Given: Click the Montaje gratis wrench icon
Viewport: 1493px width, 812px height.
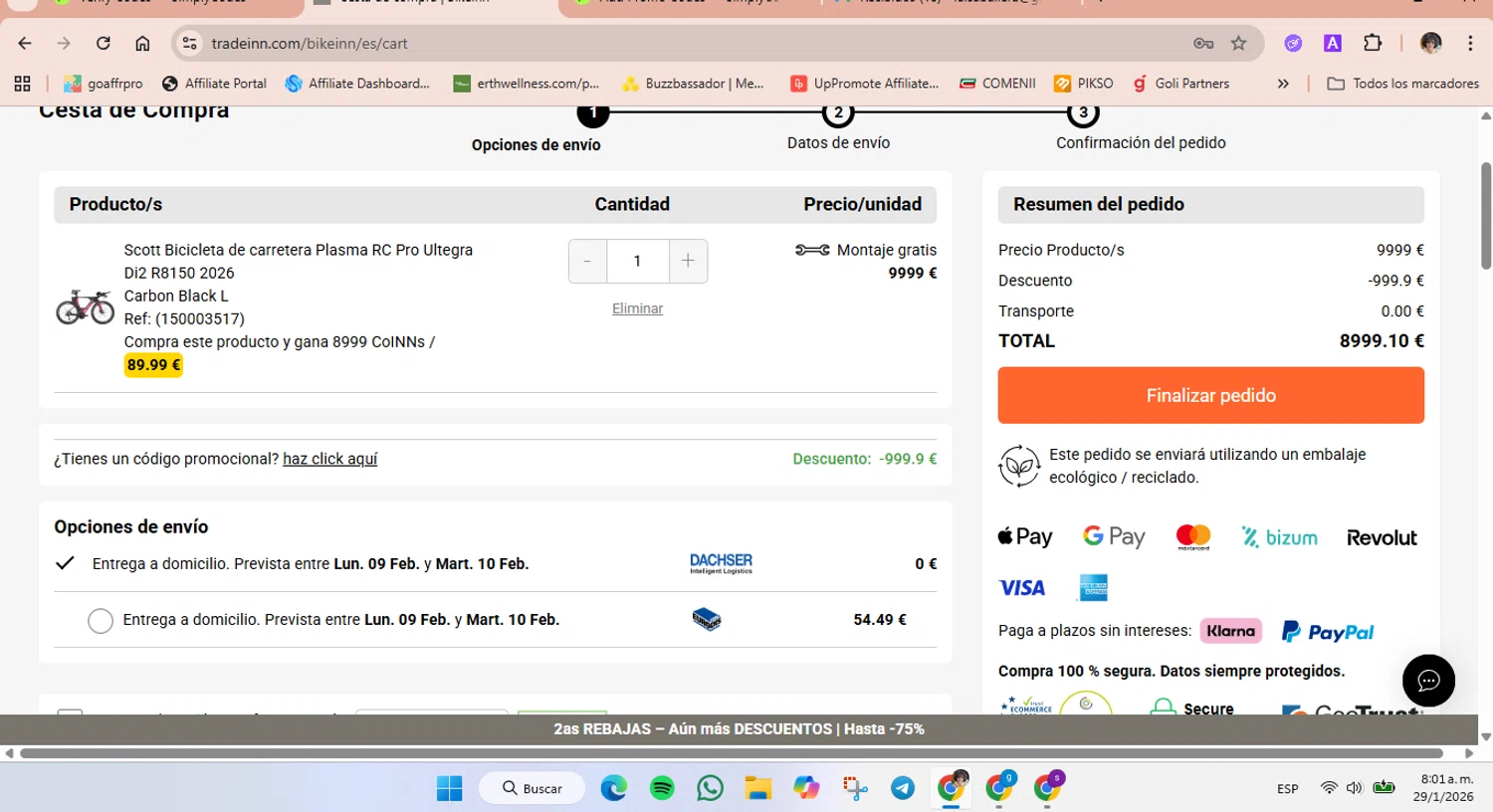Looking at the screenshot, I should 812,250.
